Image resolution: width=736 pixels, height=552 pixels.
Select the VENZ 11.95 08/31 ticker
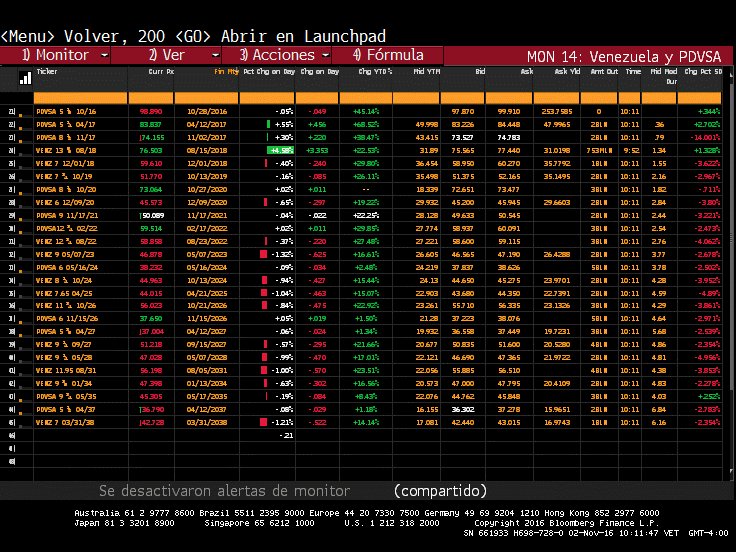point(66,370)
